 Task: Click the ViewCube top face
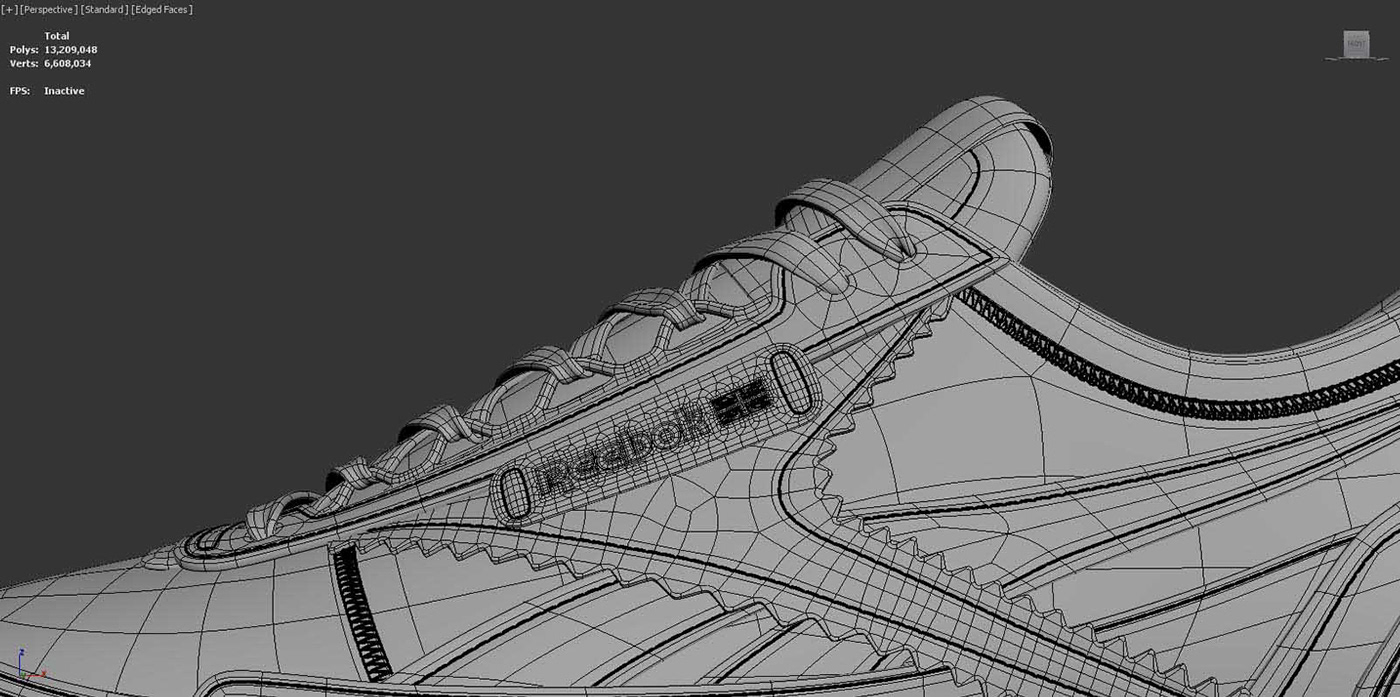[x=1355, y=31]
